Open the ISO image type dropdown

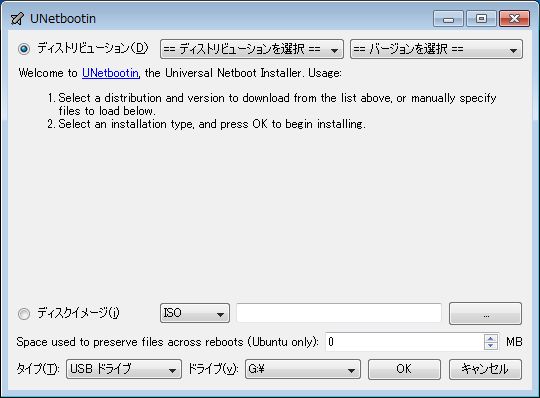[x=195, y=313]
